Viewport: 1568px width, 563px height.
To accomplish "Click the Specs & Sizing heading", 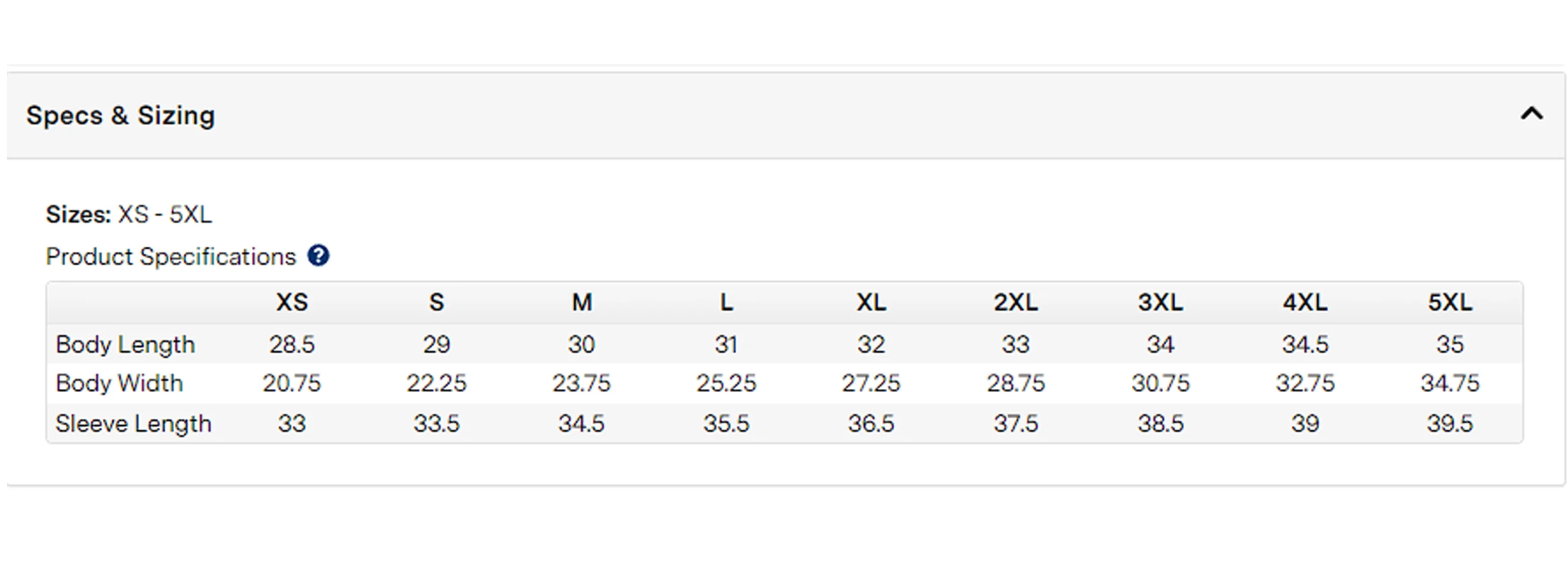I will point(121,115).
